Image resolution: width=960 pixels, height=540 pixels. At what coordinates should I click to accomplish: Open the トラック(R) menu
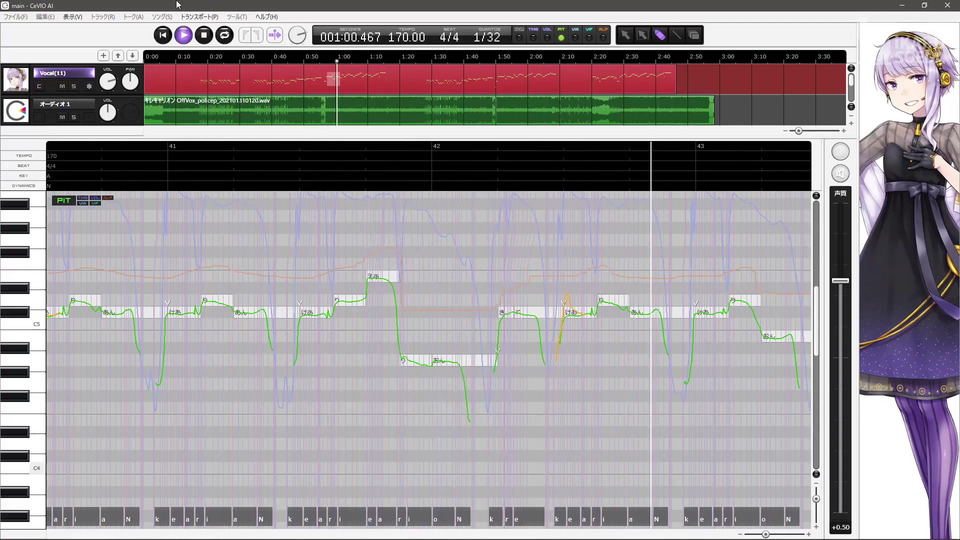pos(102,17)
